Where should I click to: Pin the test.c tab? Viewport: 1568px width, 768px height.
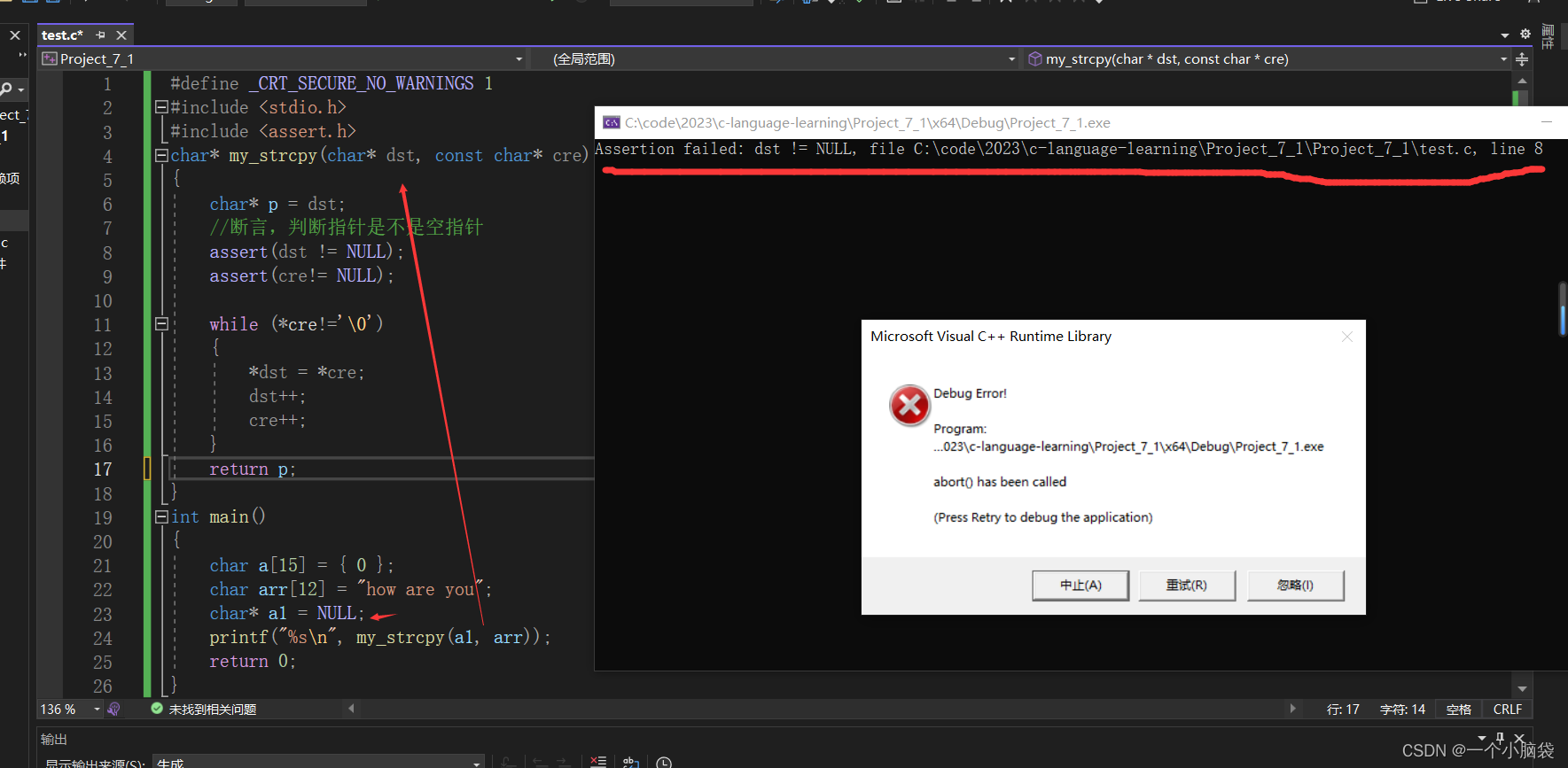coord(100,35)
